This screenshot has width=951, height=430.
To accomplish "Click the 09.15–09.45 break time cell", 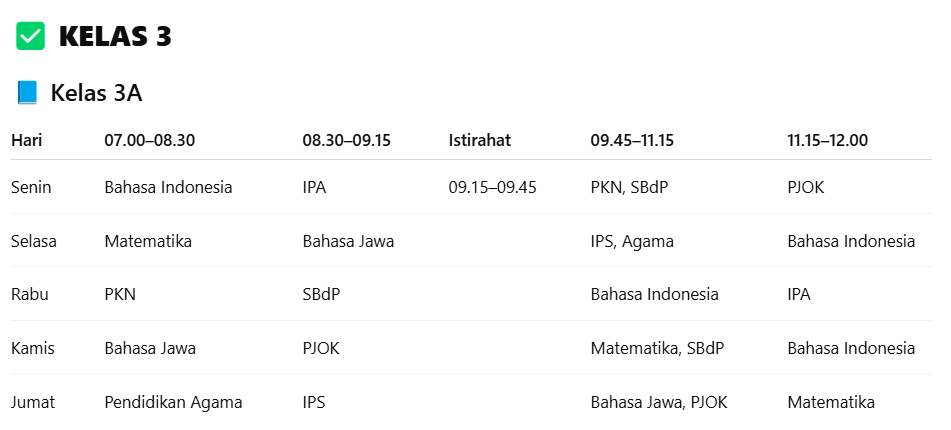I will point(493,187).
